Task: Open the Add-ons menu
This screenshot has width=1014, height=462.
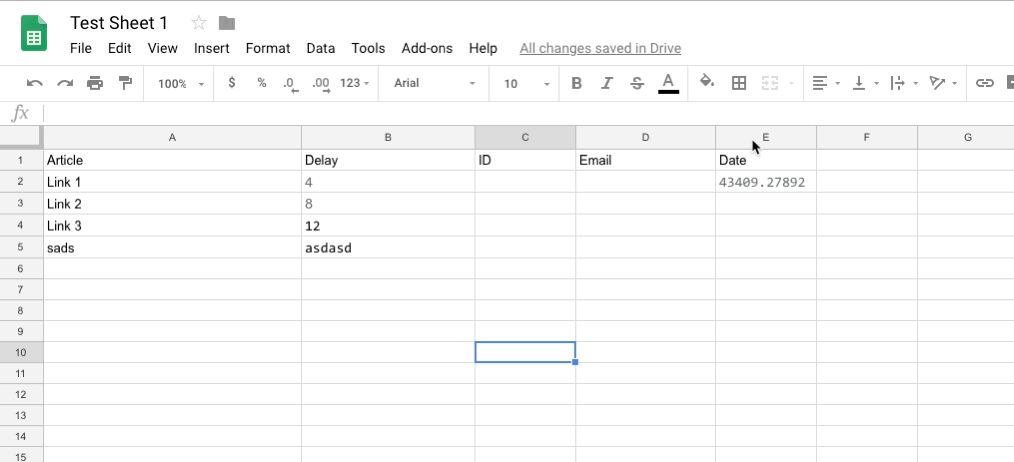Action: [x=427, y=48]
